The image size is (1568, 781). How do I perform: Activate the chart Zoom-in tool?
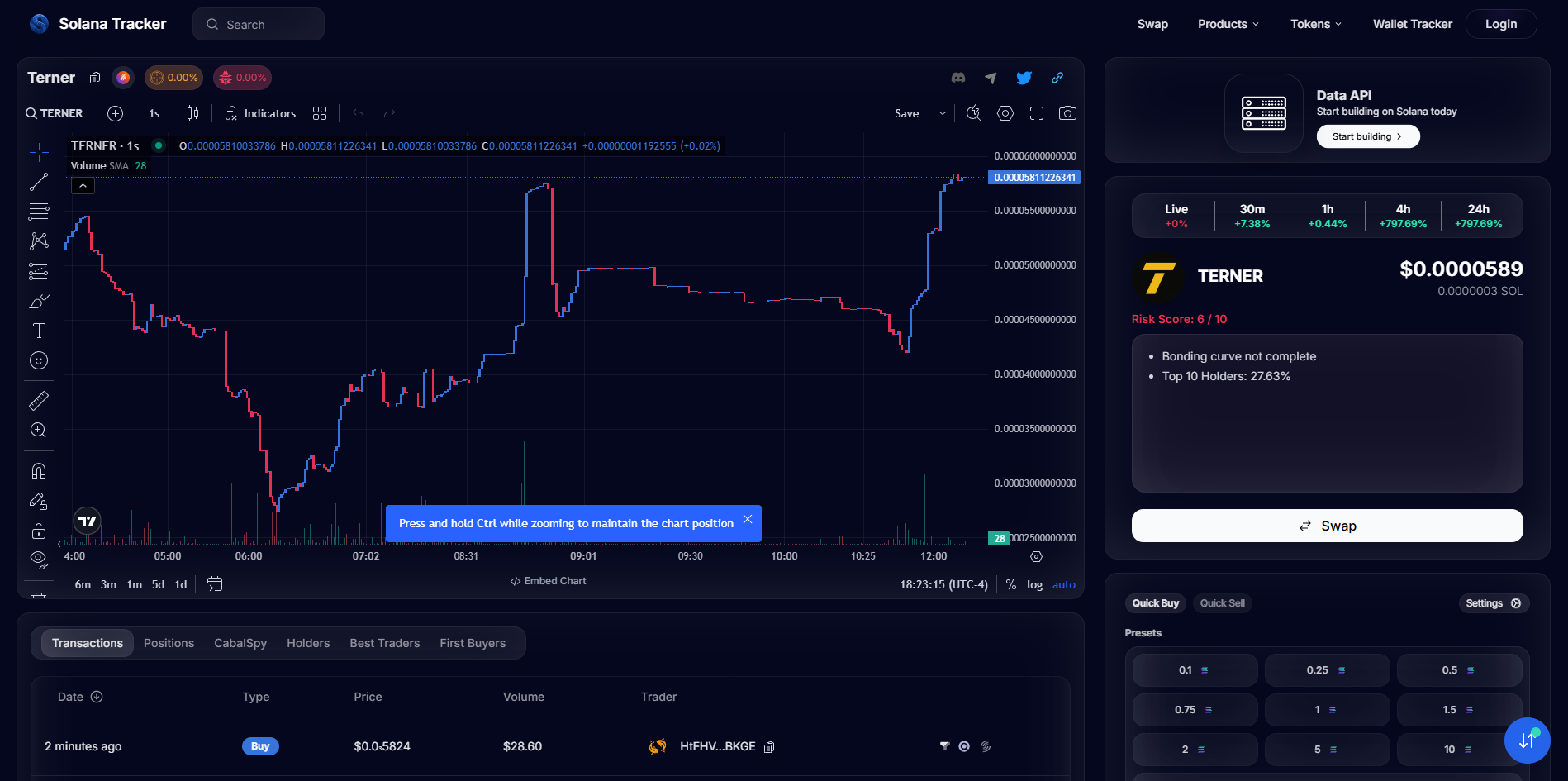click(38, 430)
